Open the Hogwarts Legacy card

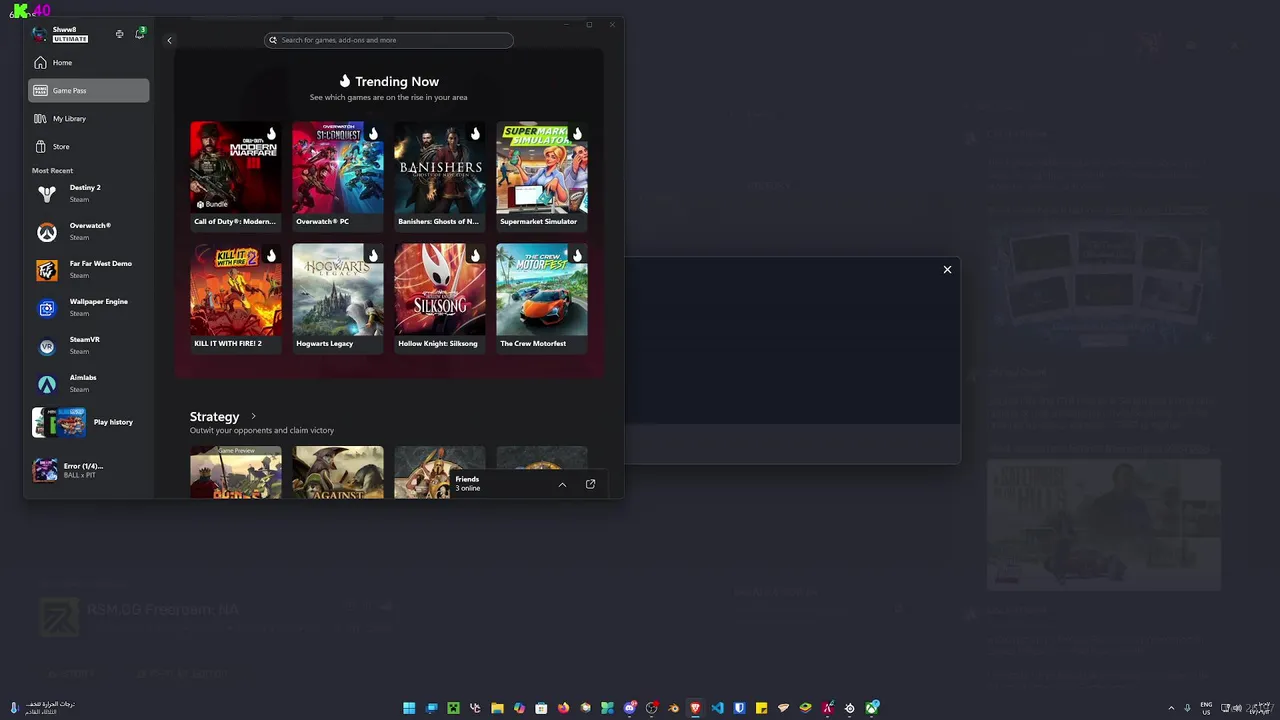pyautogui.click(x=338, y=298)
